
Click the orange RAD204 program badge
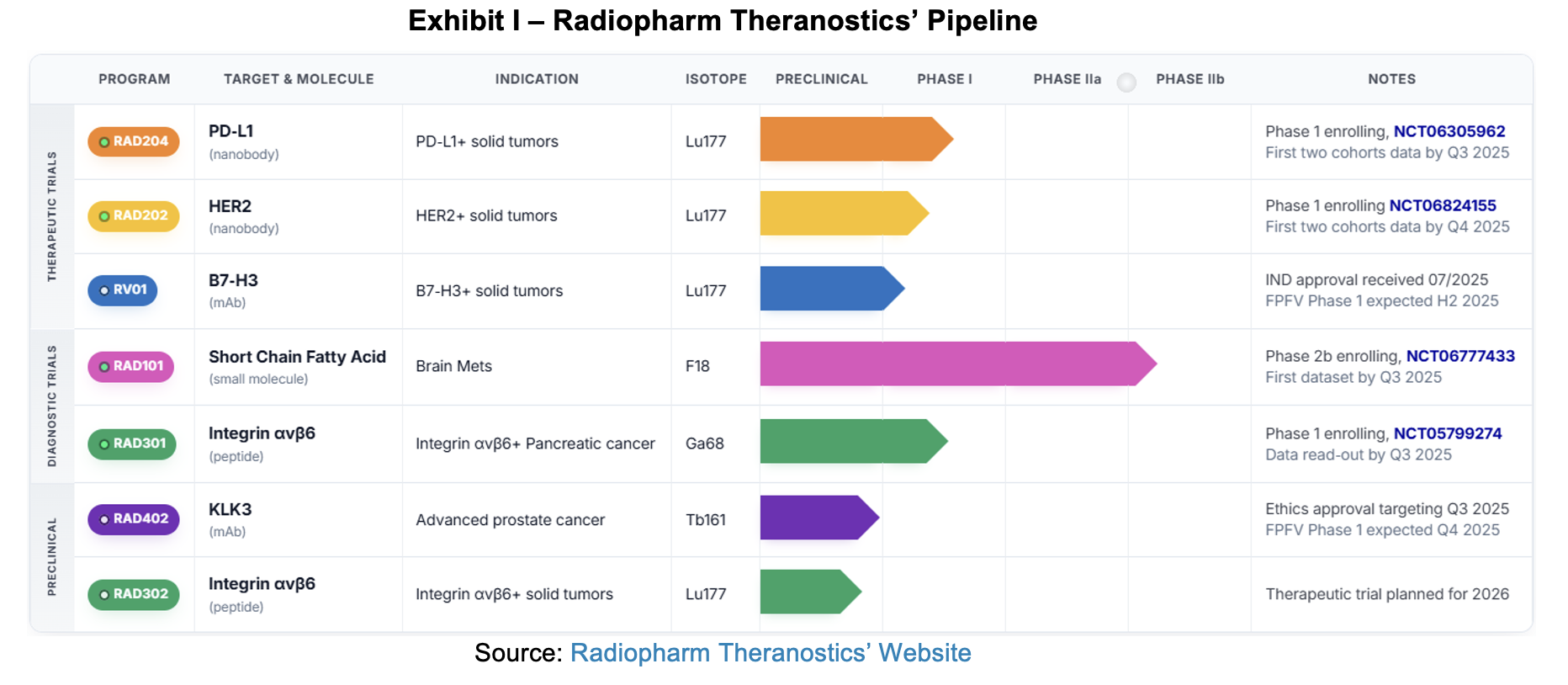click(134, 141)
